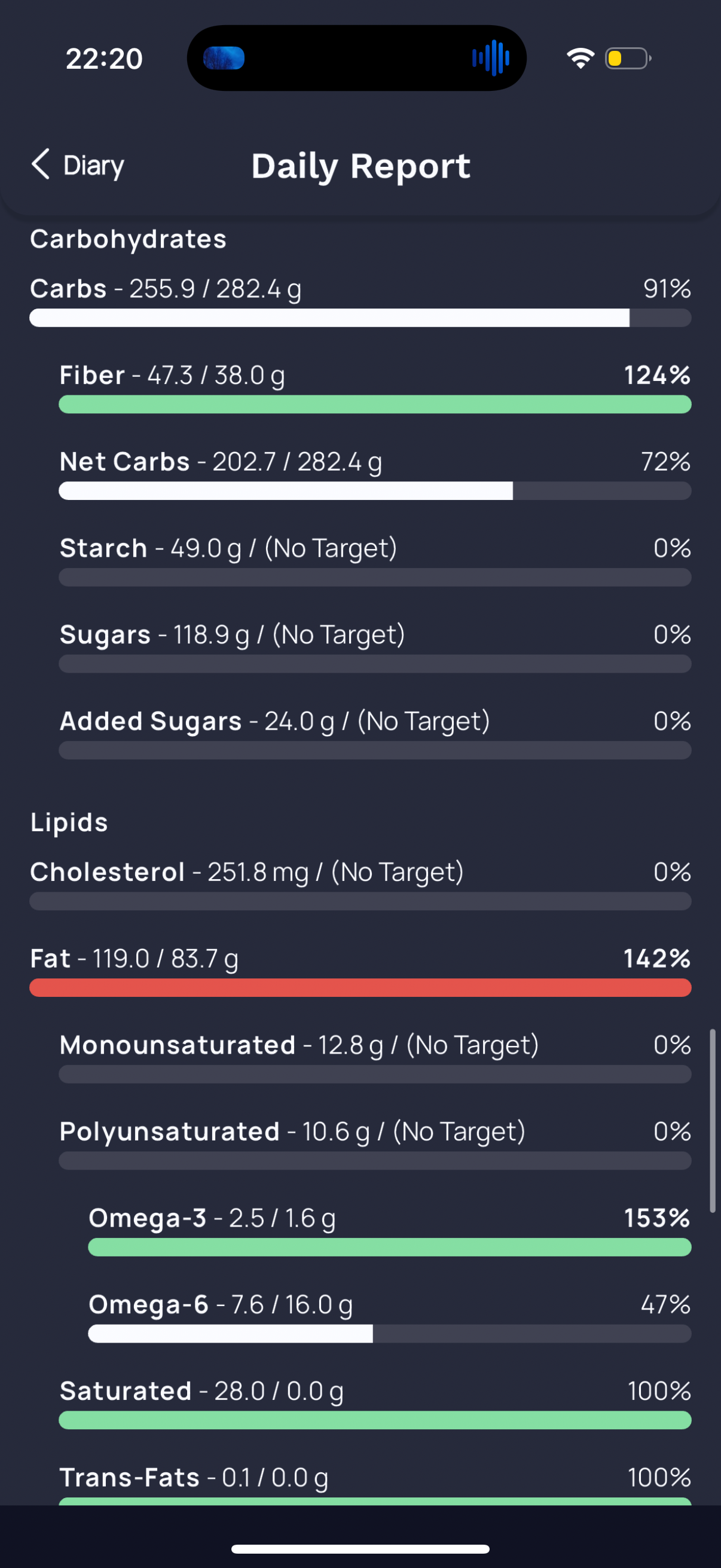Tap the Net Carbs progress bar
The image size is (721, 1568).
coord(375,490)
